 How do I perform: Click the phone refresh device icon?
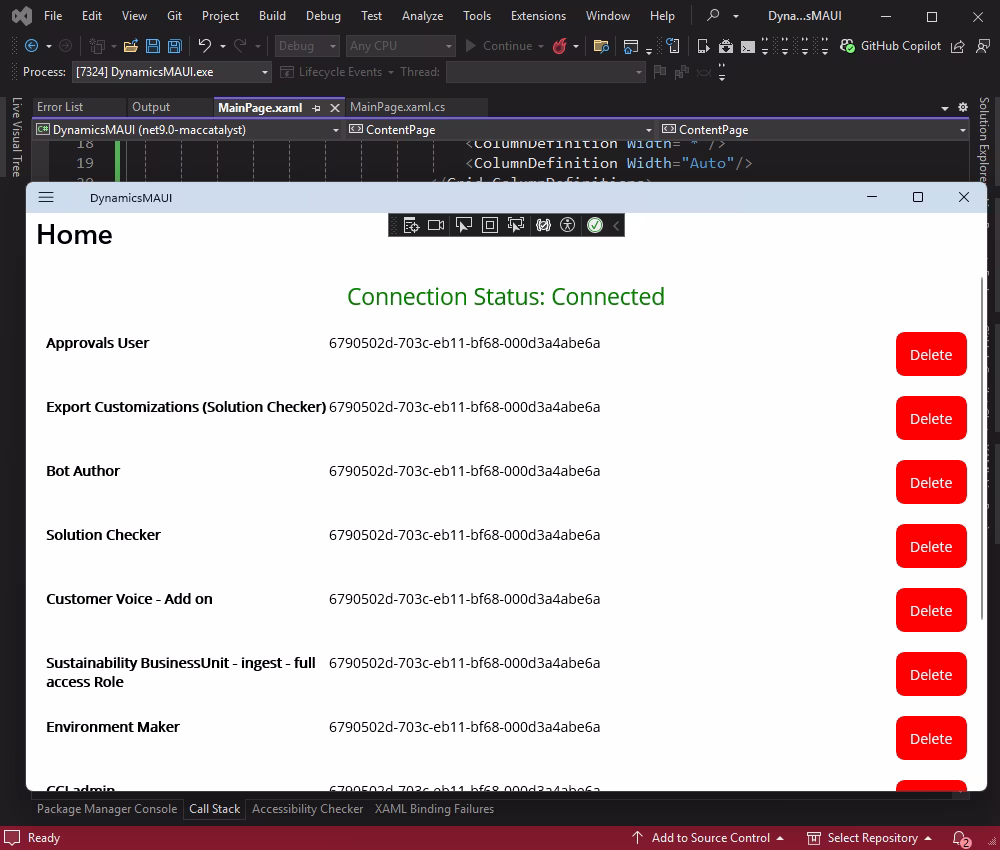tap(673, 46)
